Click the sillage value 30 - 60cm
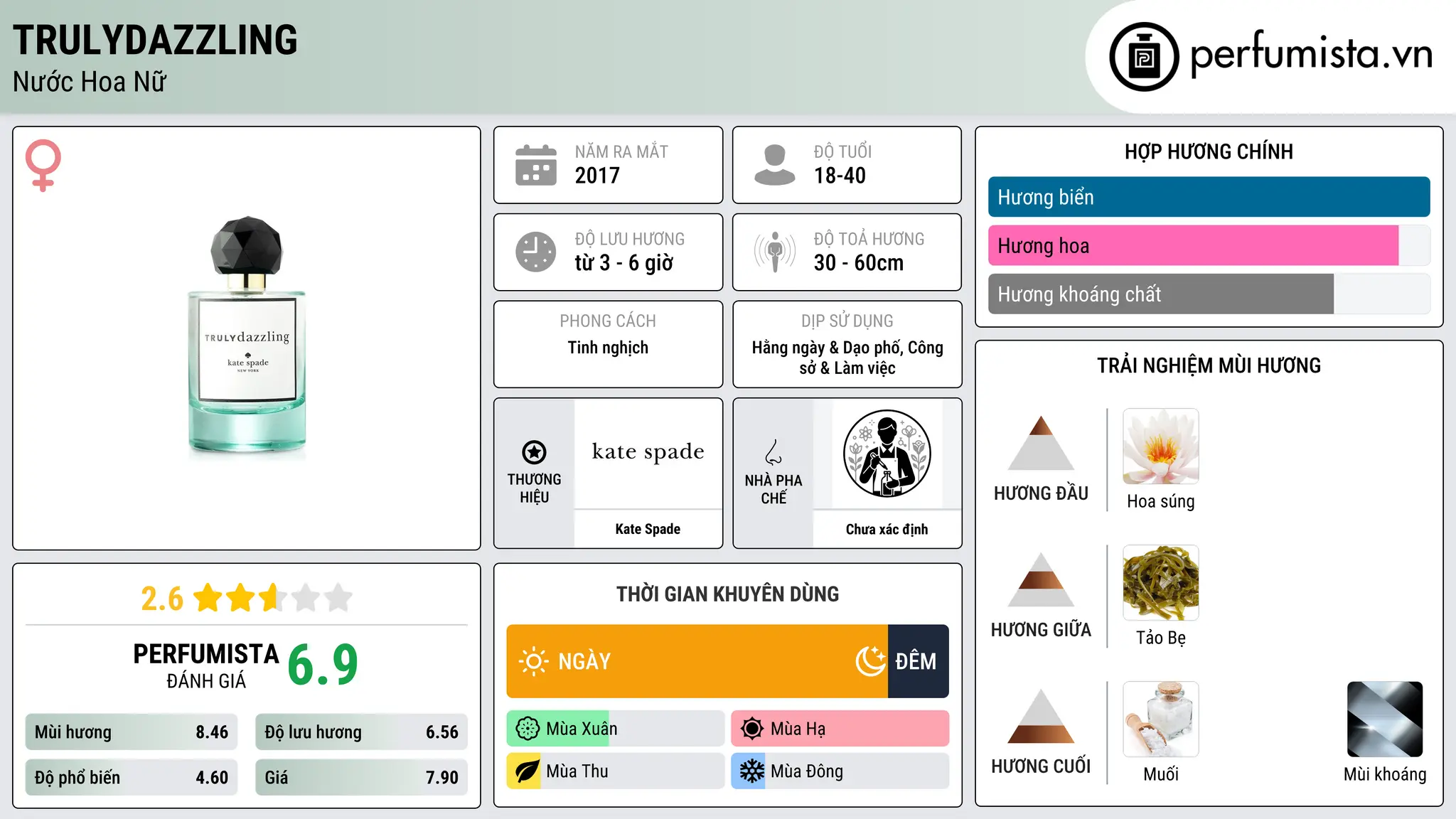 [859, 263]
